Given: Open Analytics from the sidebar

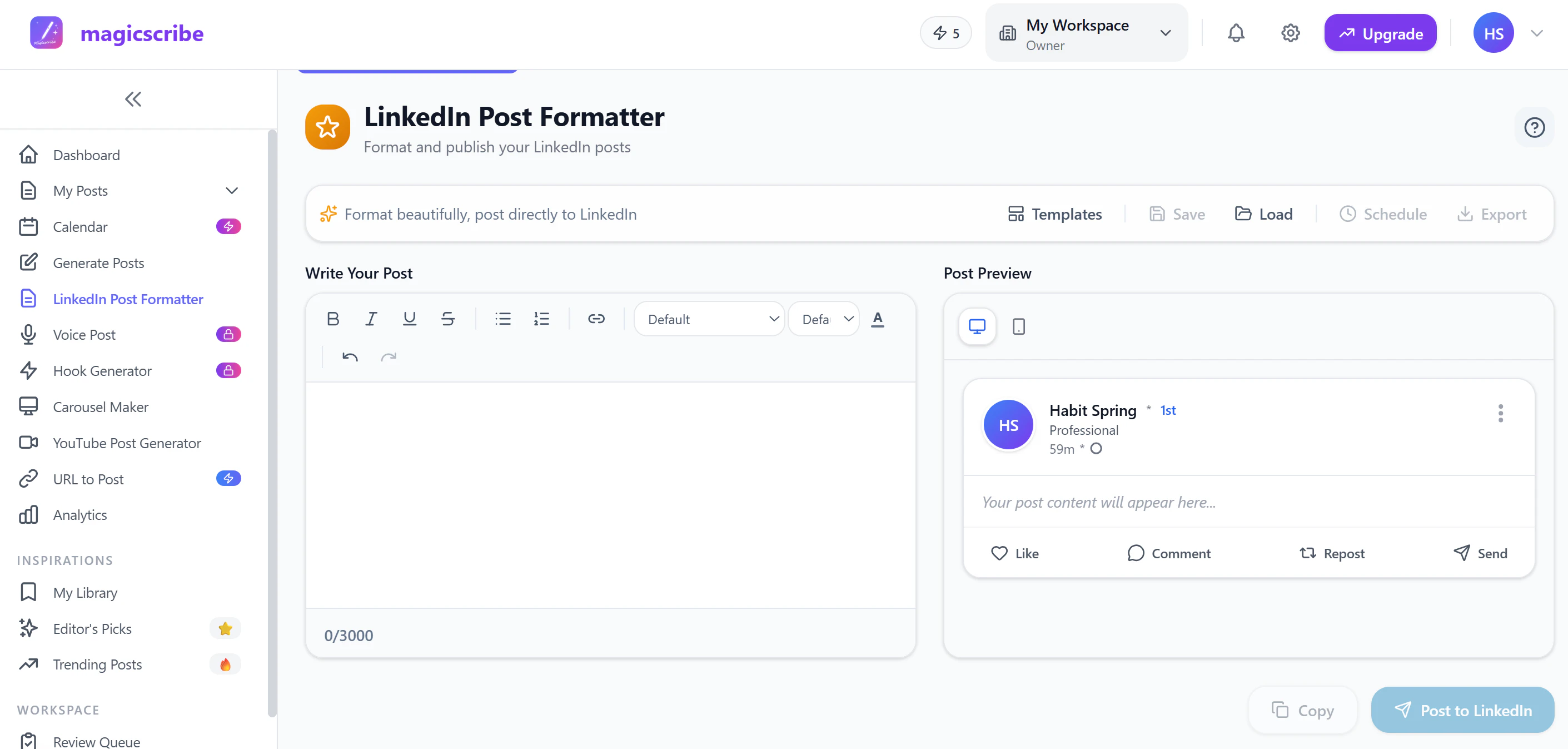Looking at the screenshot, I should coord(79,514).
